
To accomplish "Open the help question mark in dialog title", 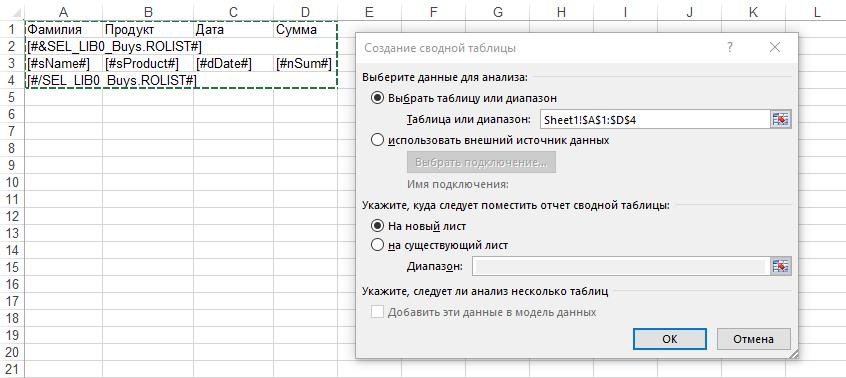I will pos(729,47).
